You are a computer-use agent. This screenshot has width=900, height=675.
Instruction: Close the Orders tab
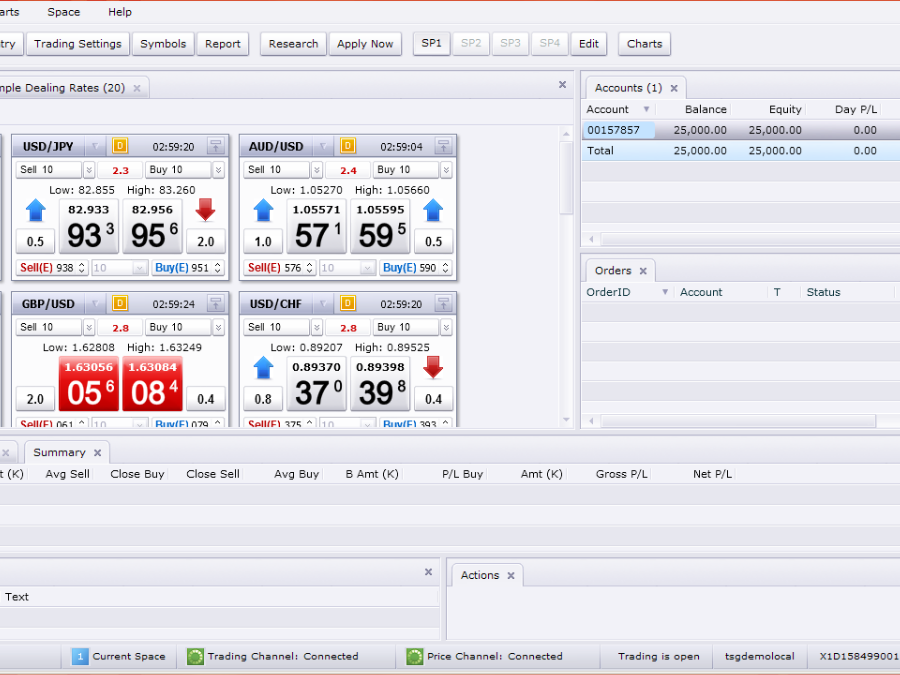643,271
